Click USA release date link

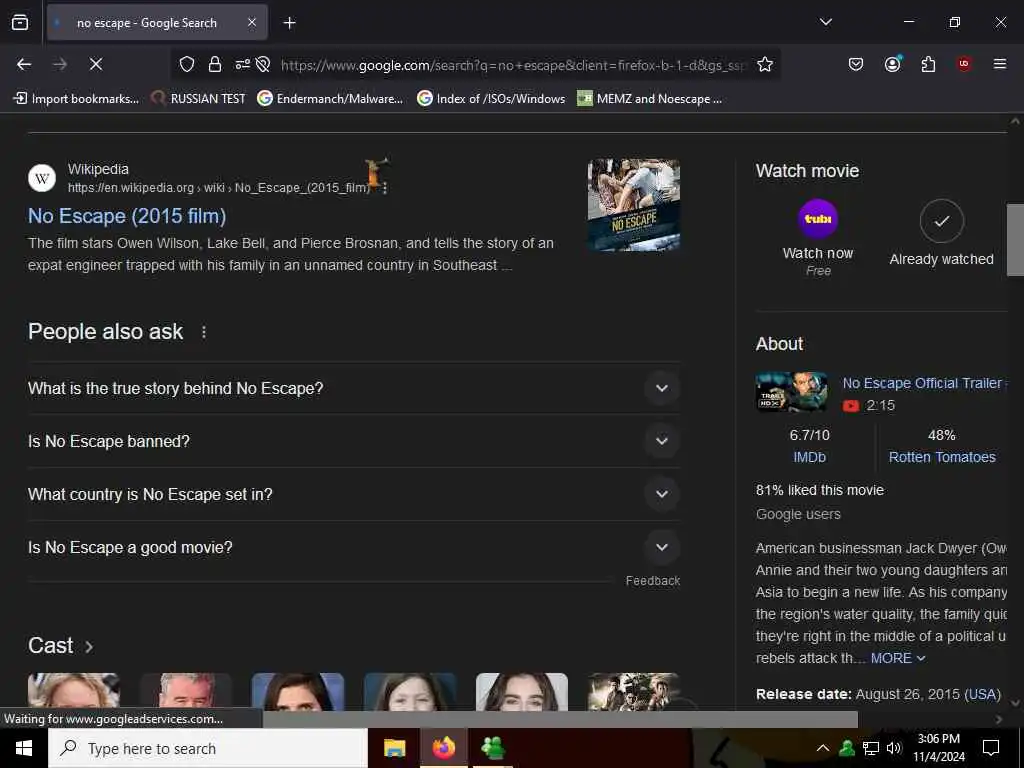[x=982, y=694]
